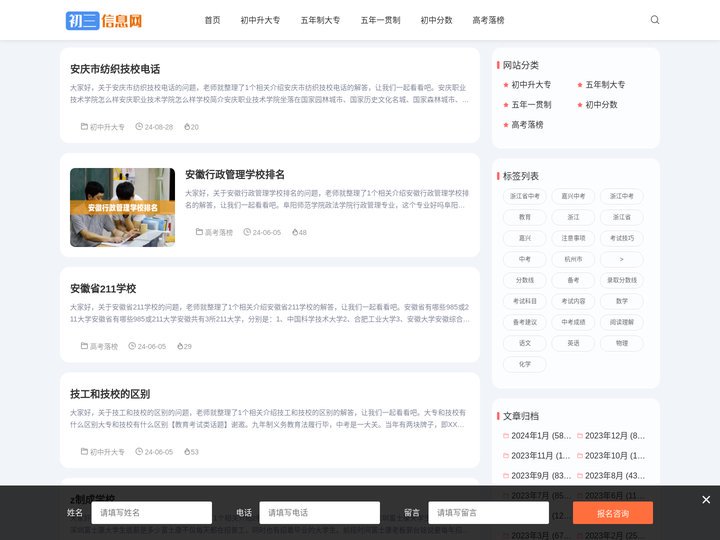This screenshot has height=540, width=720.
Task: Focus the 请填写电话 phone field
Action: coord(320,513)
